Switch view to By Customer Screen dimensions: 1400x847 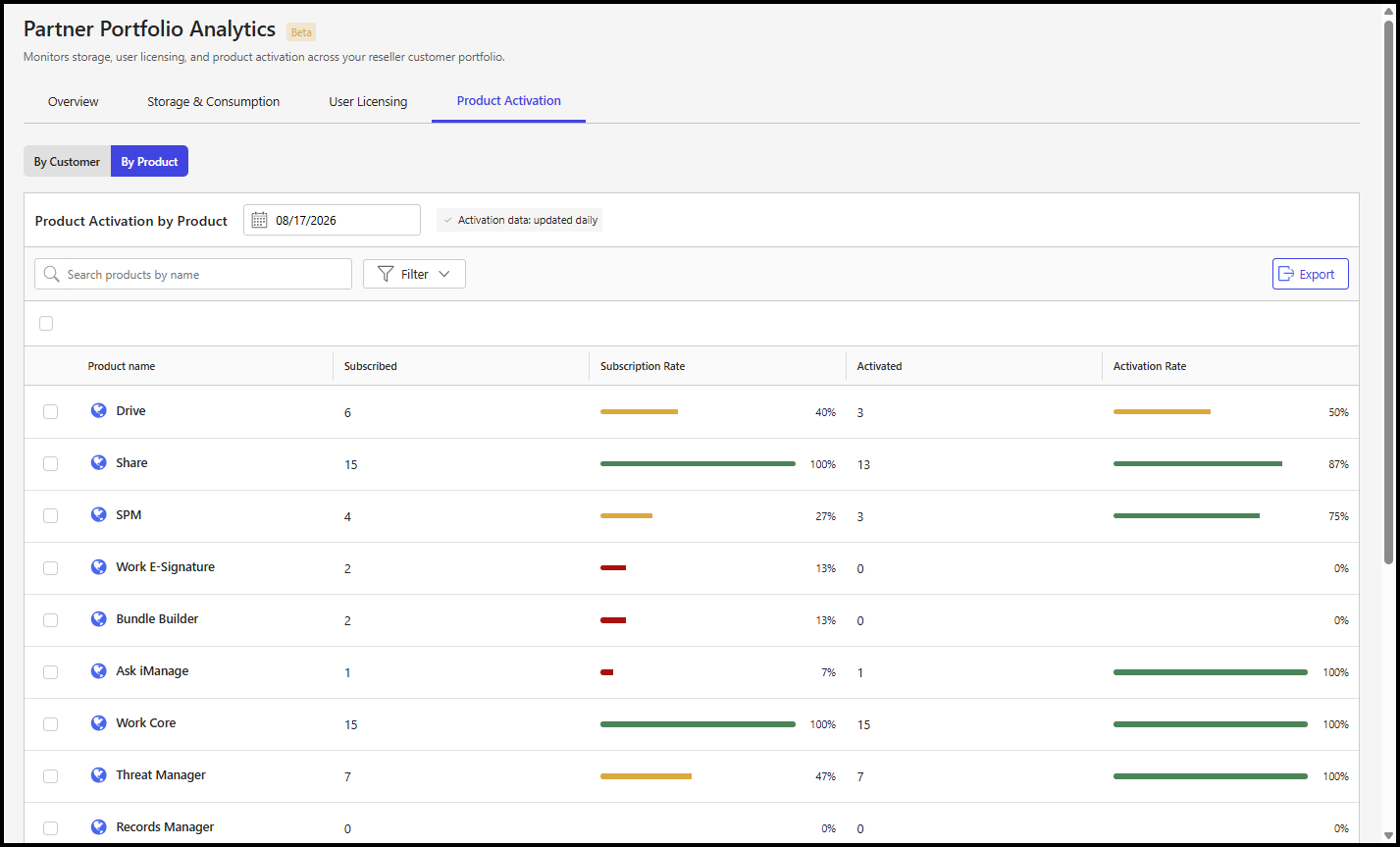pos(67,161)
